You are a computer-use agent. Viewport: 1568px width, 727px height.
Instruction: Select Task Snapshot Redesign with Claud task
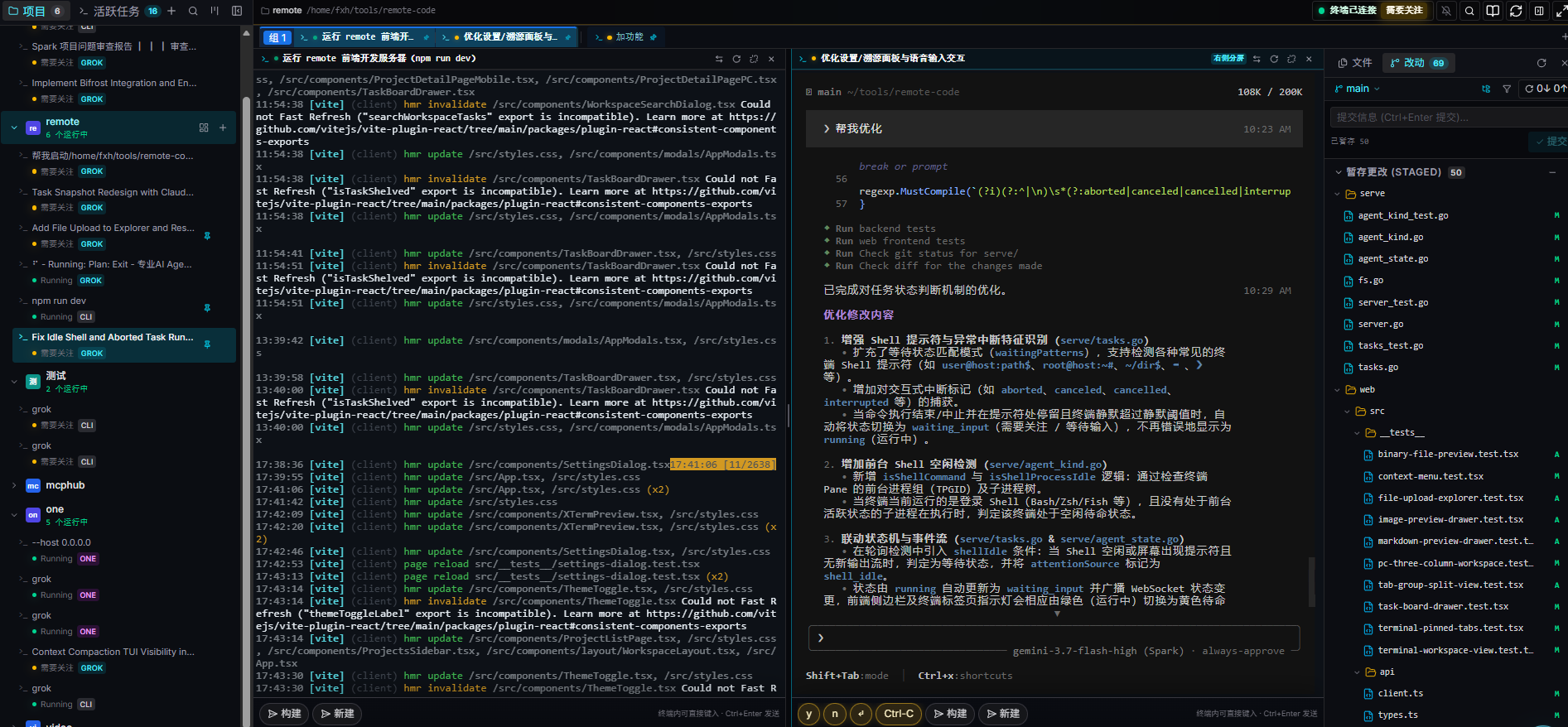pyautogui.click(x=113, y=192)
